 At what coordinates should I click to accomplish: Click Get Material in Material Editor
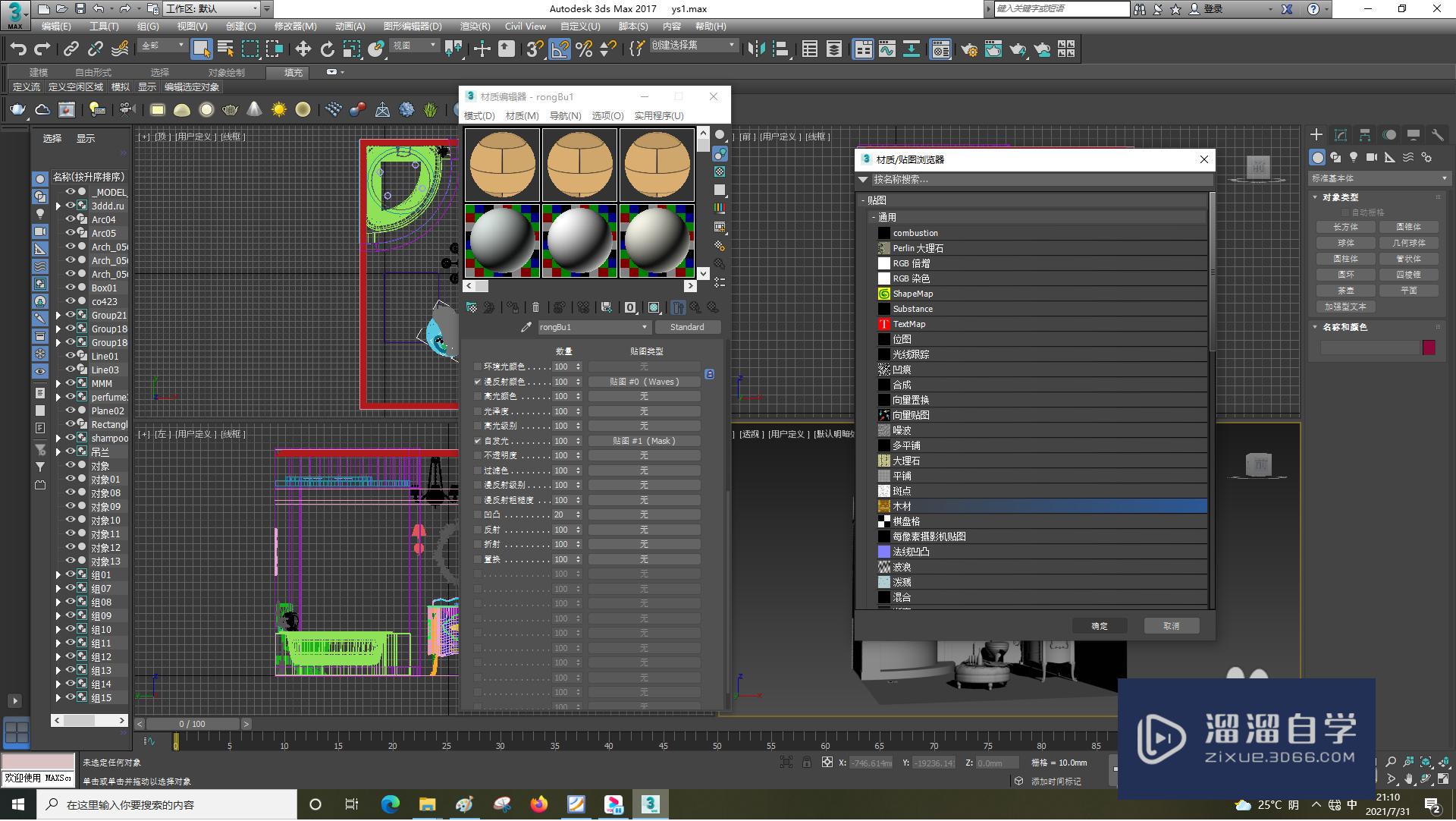472,307
